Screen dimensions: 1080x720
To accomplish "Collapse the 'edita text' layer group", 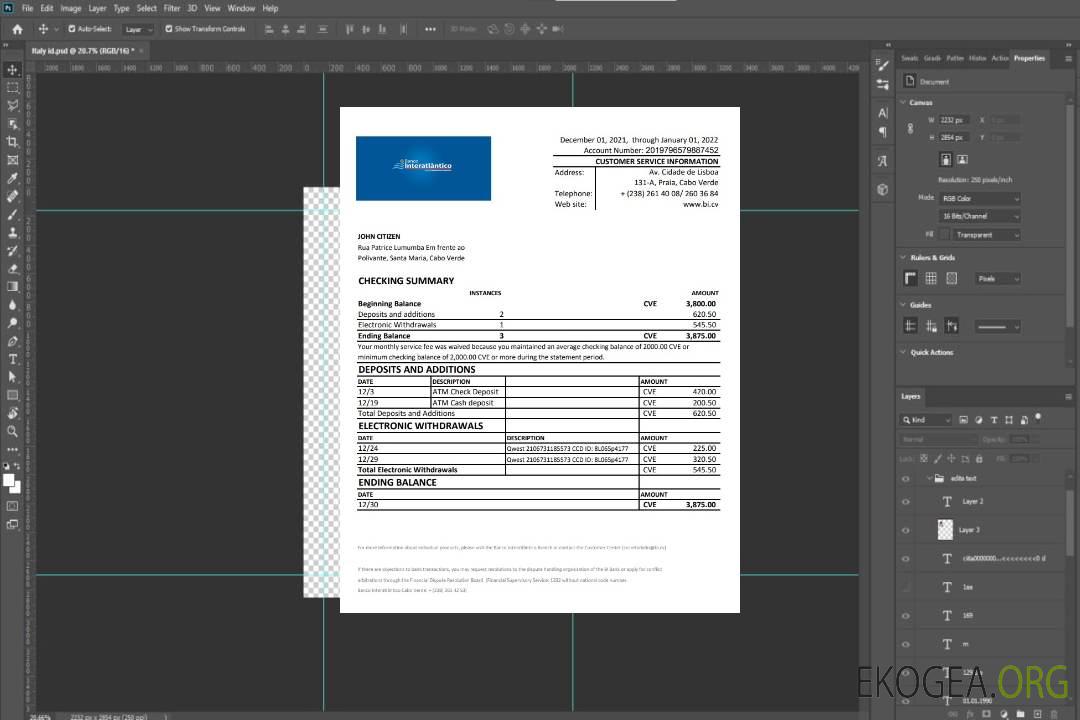I will coord(929,478).
